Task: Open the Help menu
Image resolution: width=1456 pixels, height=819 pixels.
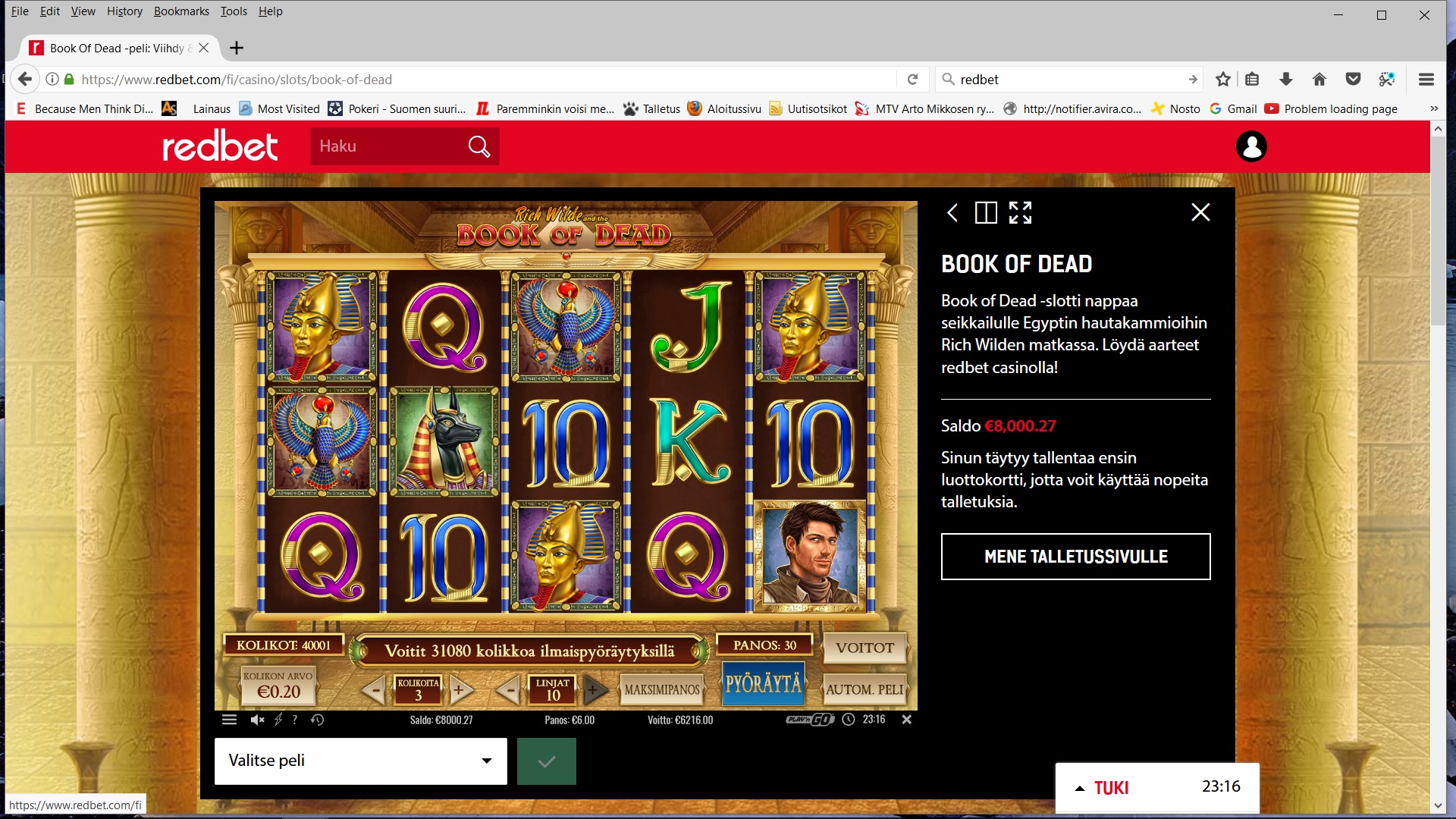Action: coord(270,11)
